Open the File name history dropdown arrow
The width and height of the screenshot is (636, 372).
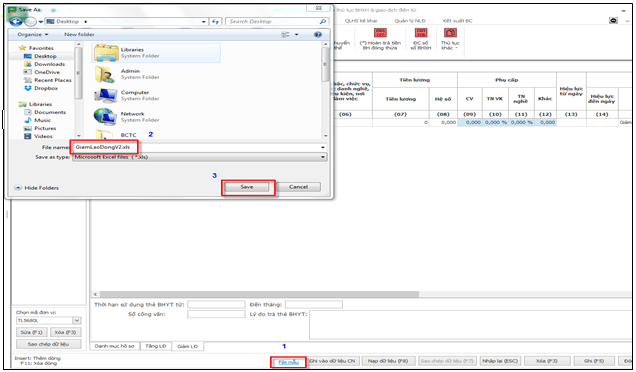[x=323, y=147]
